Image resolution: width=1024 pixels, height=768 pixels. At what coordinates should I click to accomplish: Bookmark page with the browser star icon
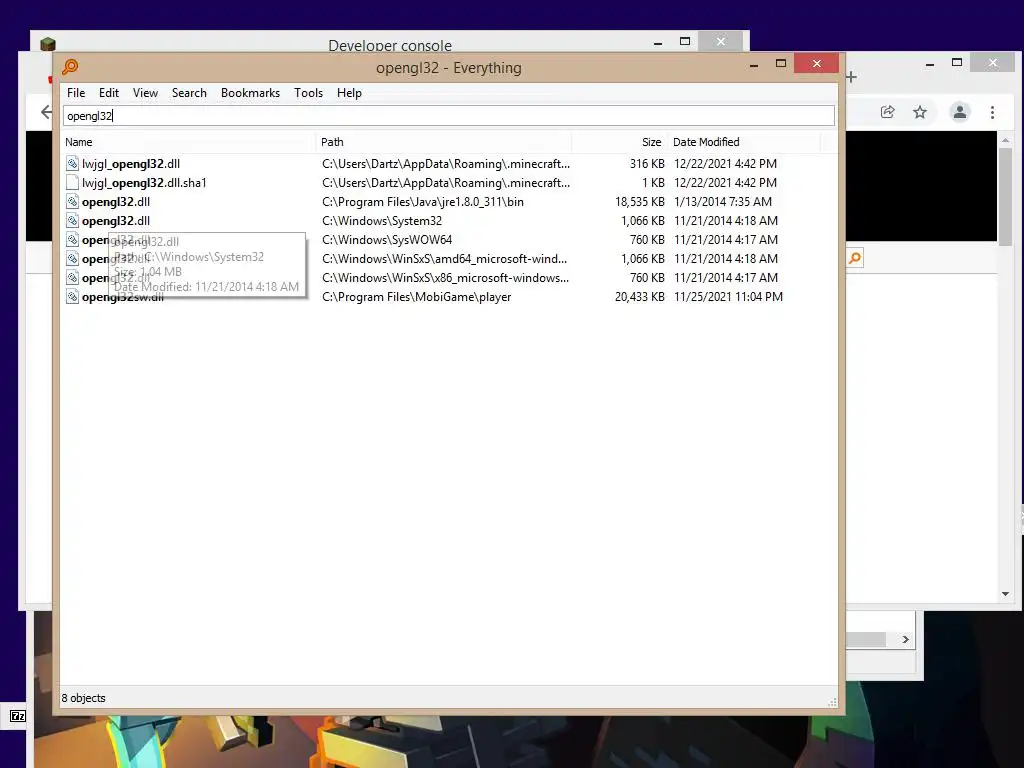920,112
